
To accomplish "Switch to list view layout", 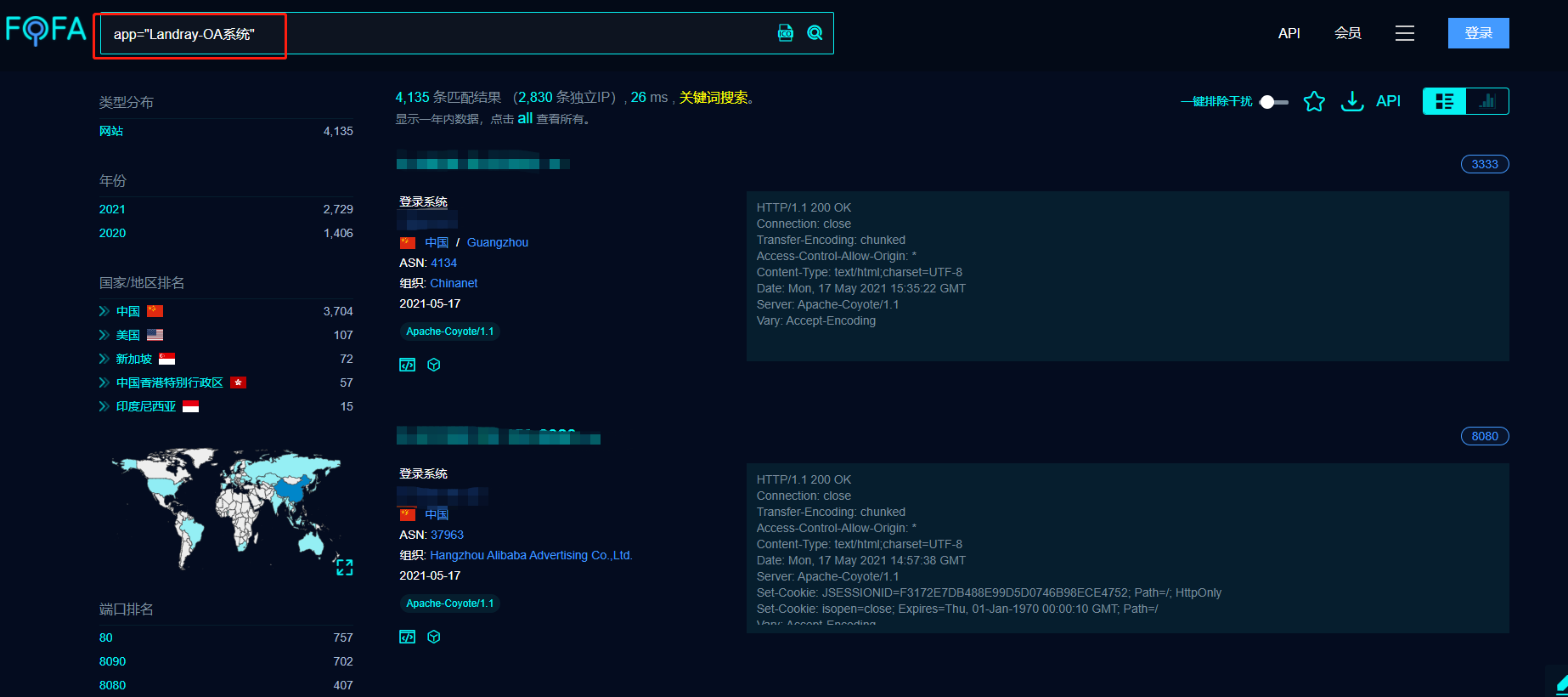I will point(1445,101).
